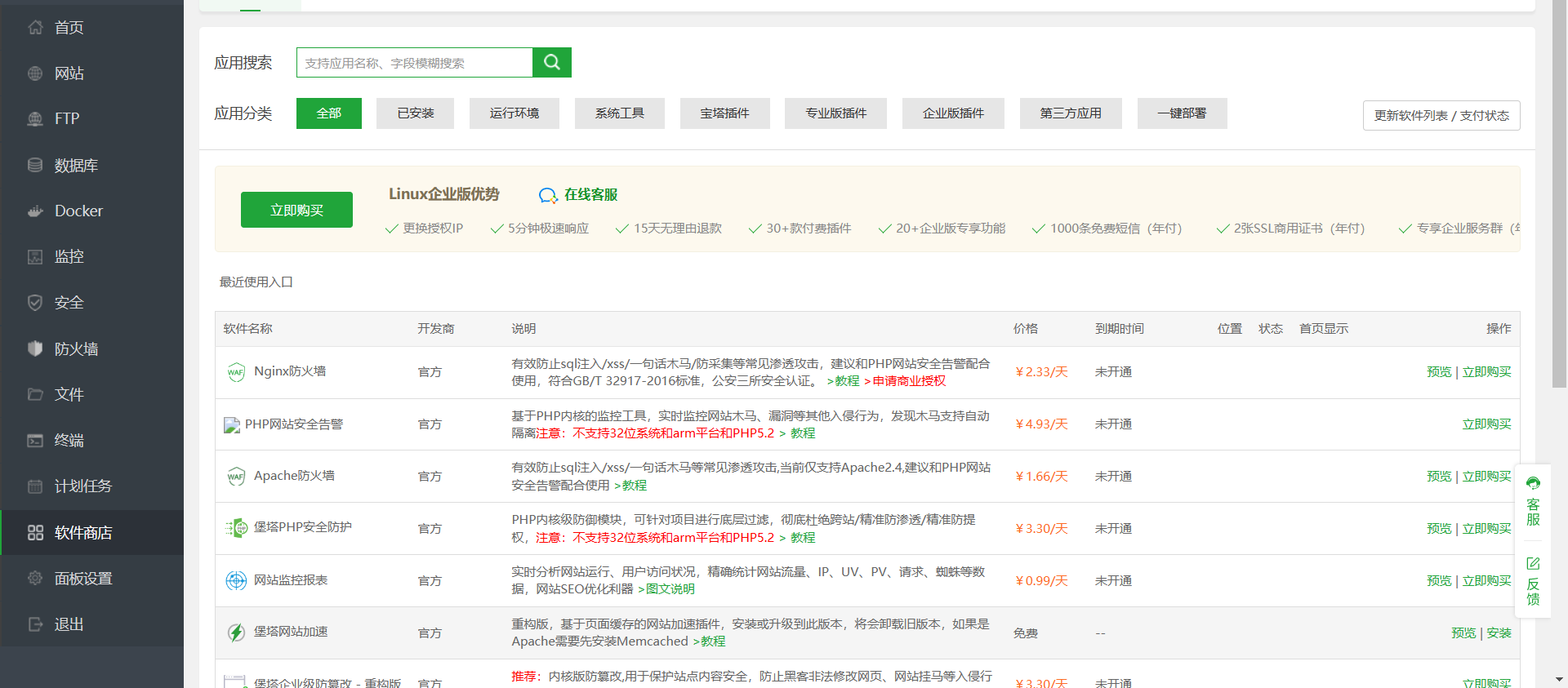Click the PHP网站安全告警 icon

point(232,425)
